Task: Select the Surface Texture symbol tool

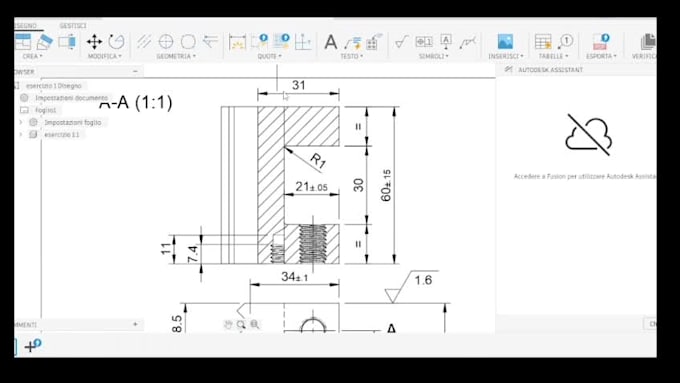Action: pos(402,42)
